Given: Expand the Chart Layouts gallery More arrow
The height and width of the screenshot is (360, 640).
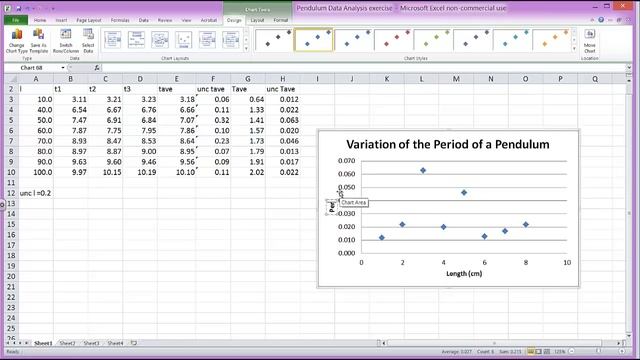Looking at the screenshot, I should (x=246, y=49).
